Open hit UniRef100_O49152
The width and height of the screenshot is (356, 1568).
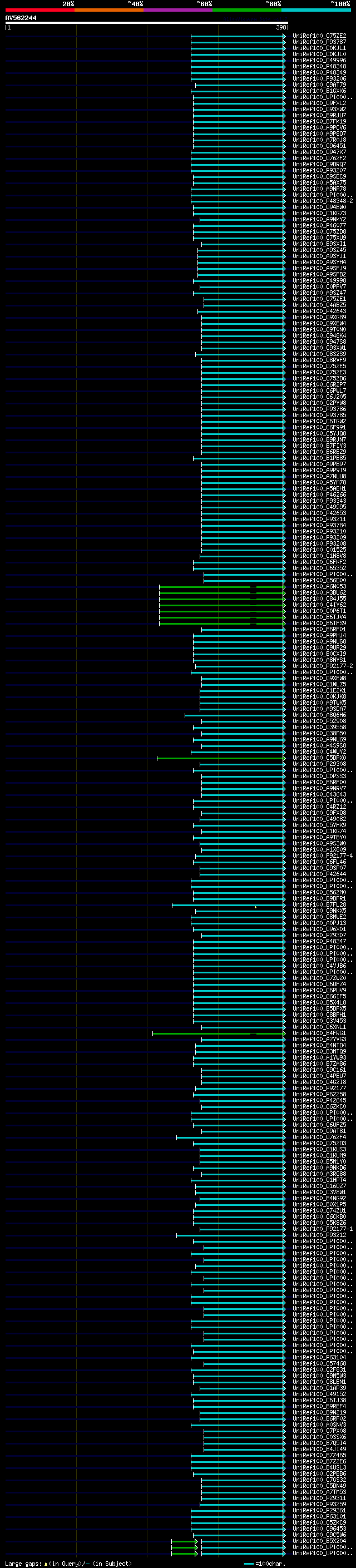click(x=319, y=1394)
